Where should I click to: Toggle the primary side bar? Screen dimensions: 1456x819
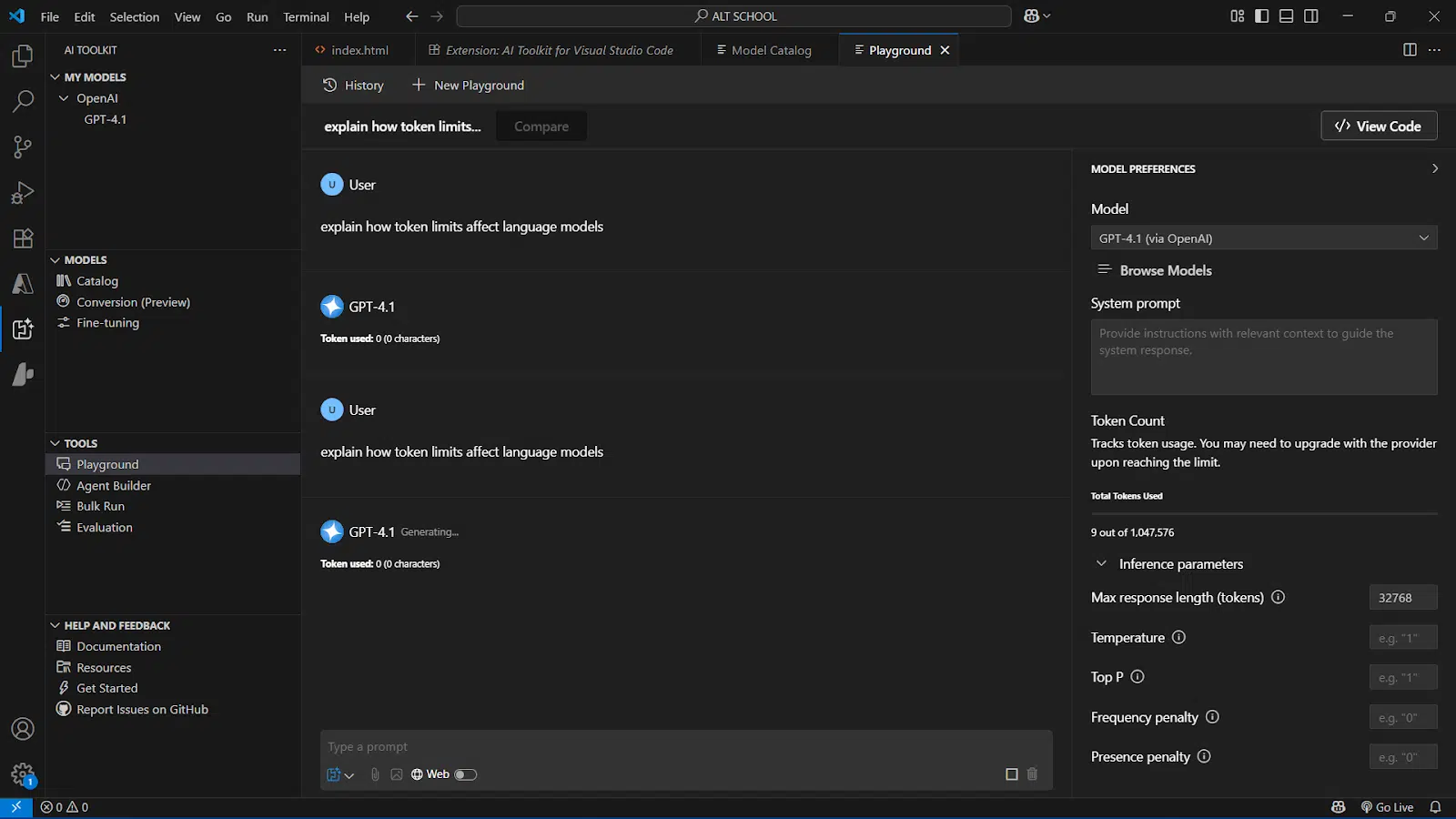point(1261,16)
